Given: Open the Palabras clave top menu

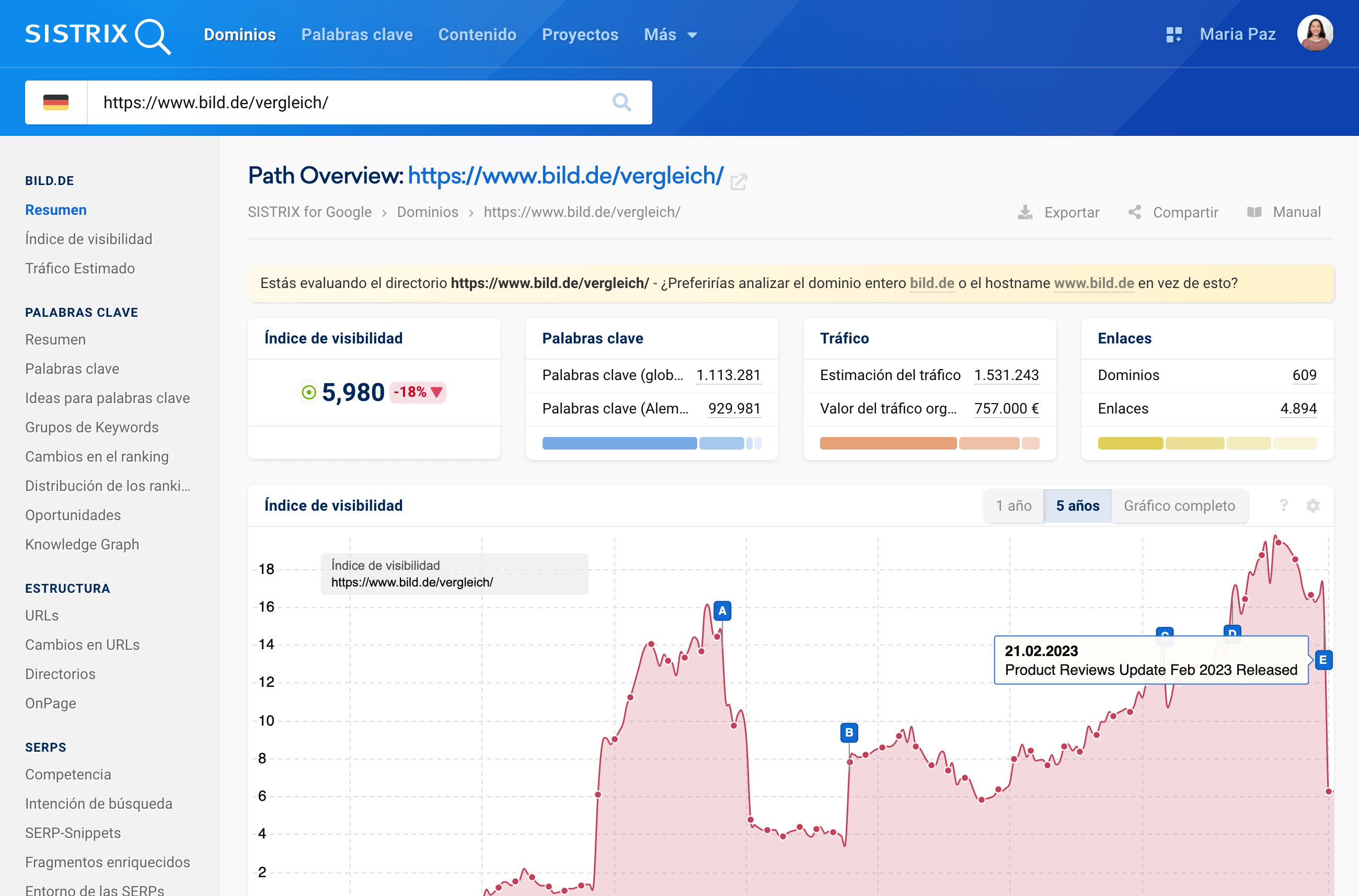Looking at the screenshot, I should coord(356,35).
